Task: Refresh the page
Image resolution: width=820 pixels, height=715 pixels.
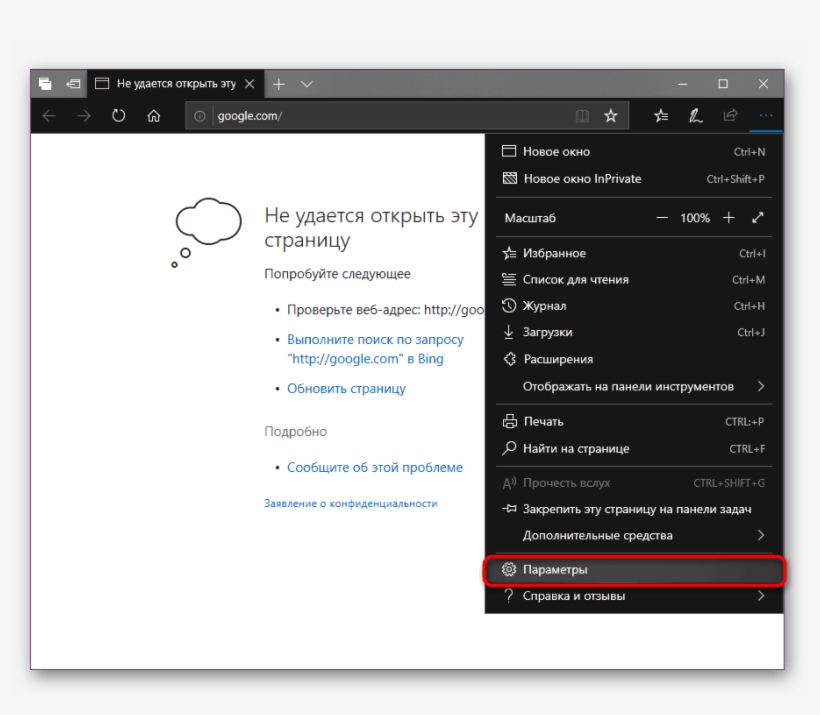Action: click(119, 116)
